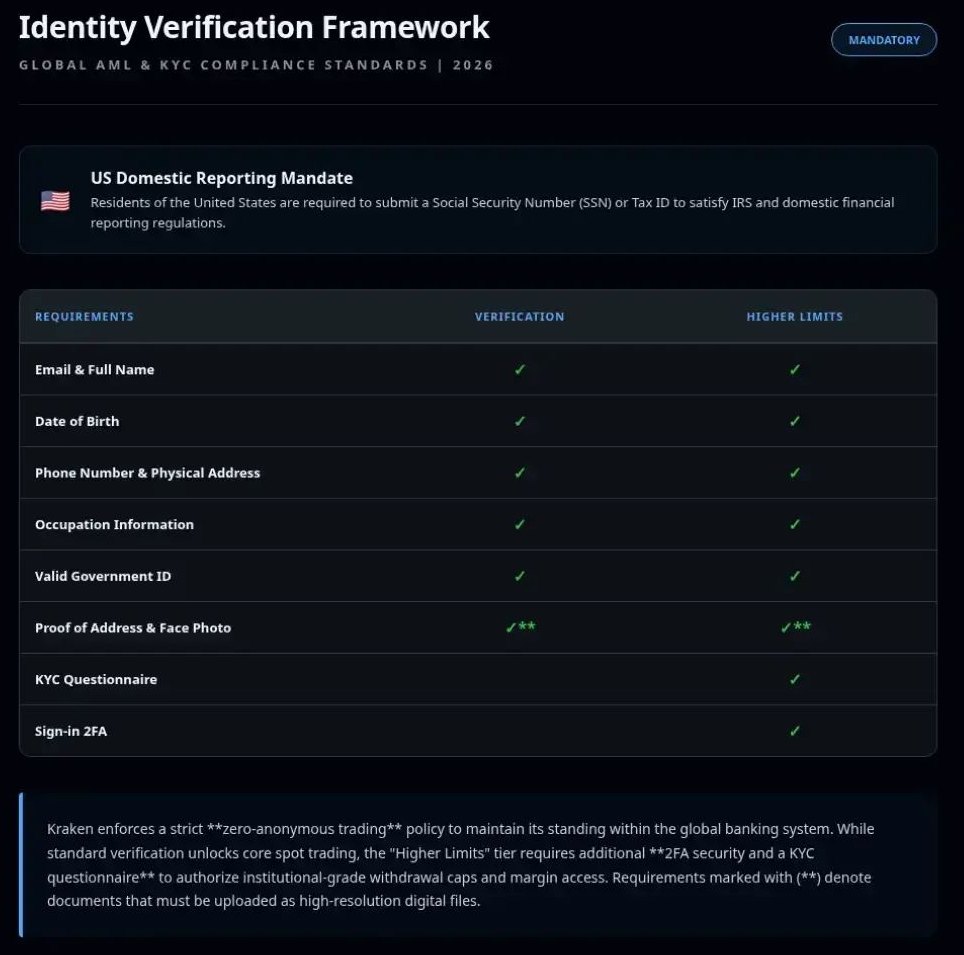Image resolution: width=964 pixels, height=955 pixels.
Task: Click the Email & Full Name verification checkmark
Action: pos(519,369)
